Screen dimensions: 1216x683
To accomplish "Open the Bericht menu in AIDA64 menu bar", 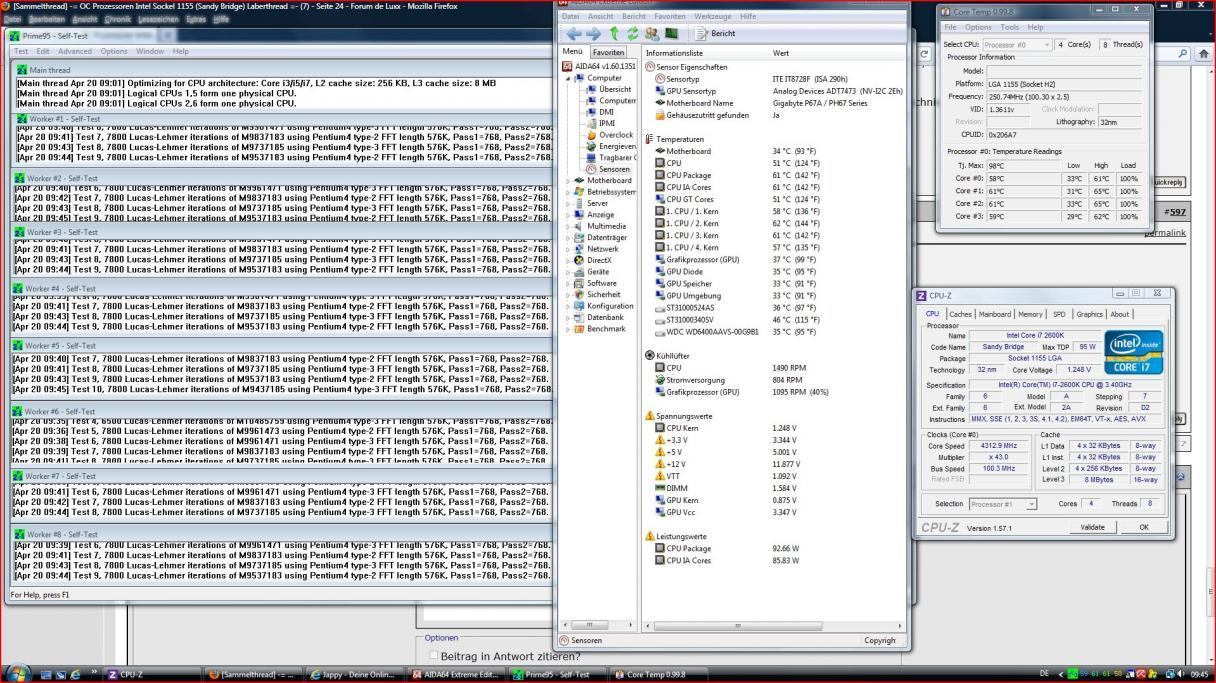I will (634, 16).
